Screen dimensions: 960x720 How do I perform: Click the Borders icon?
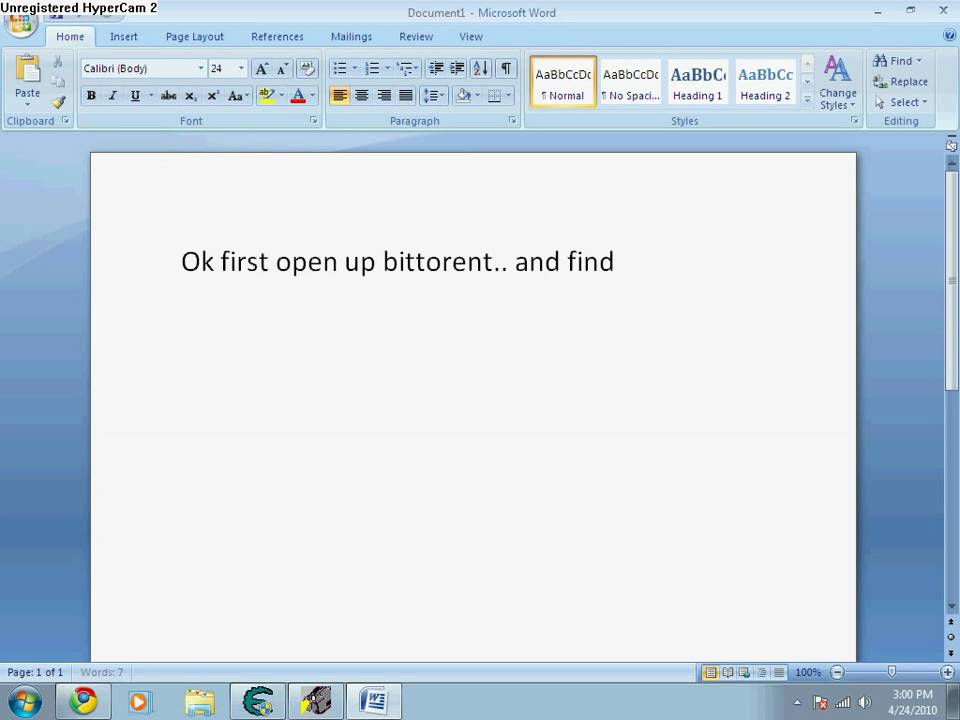click(495, 96)
